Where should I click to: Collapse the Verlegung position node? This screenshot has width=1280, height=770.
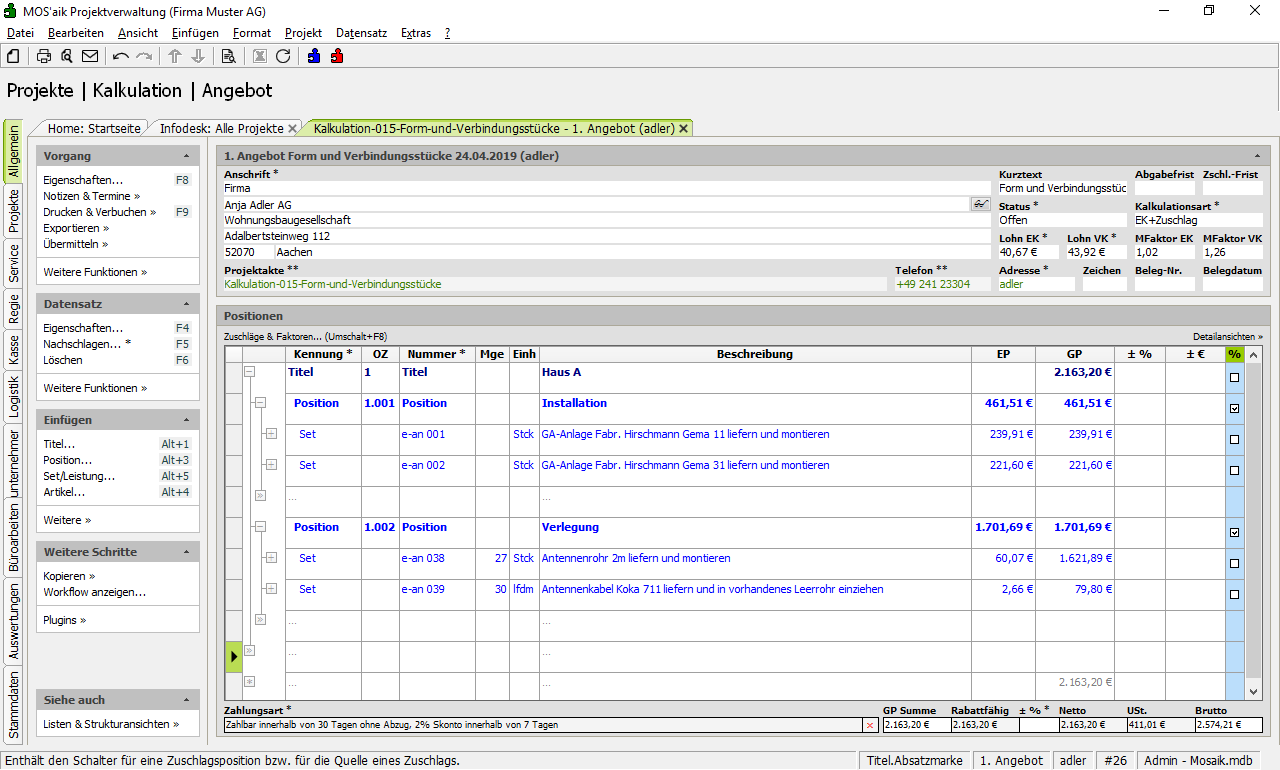pos(260,527)
